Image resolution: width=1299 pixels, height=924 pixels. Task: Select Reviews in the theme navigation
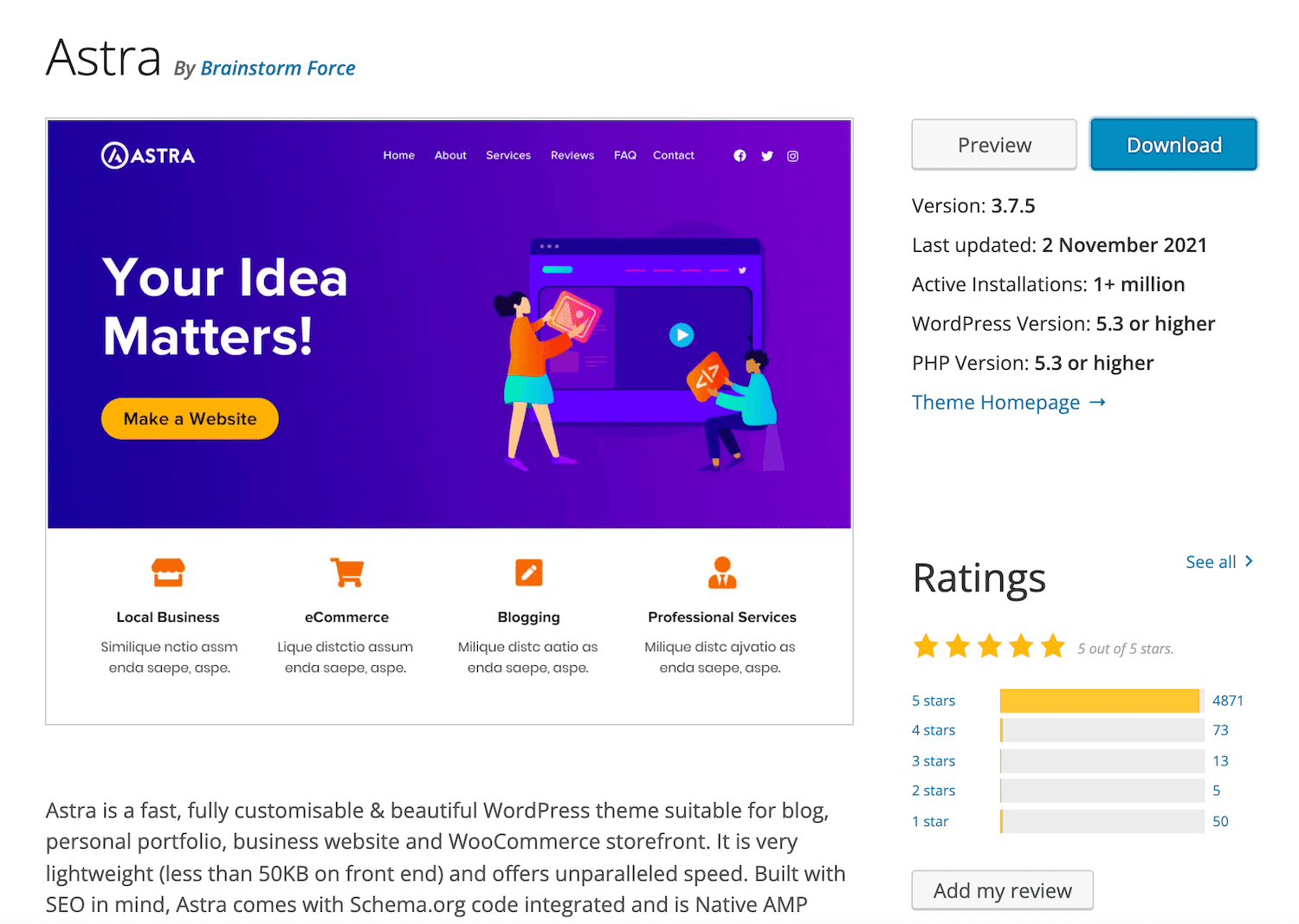[572, 155]
